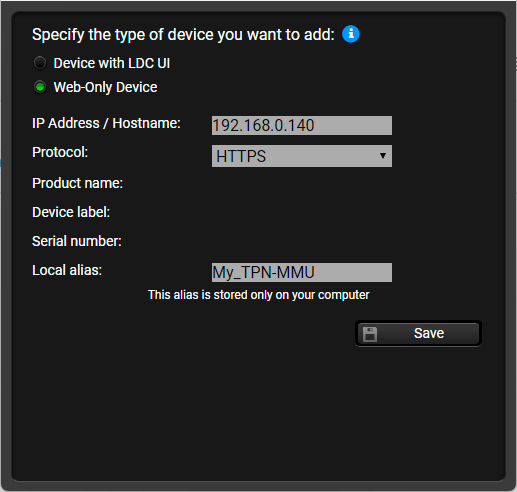
Task: Select the Web-Only Device radio button
Action: click(x=40, y=87)
